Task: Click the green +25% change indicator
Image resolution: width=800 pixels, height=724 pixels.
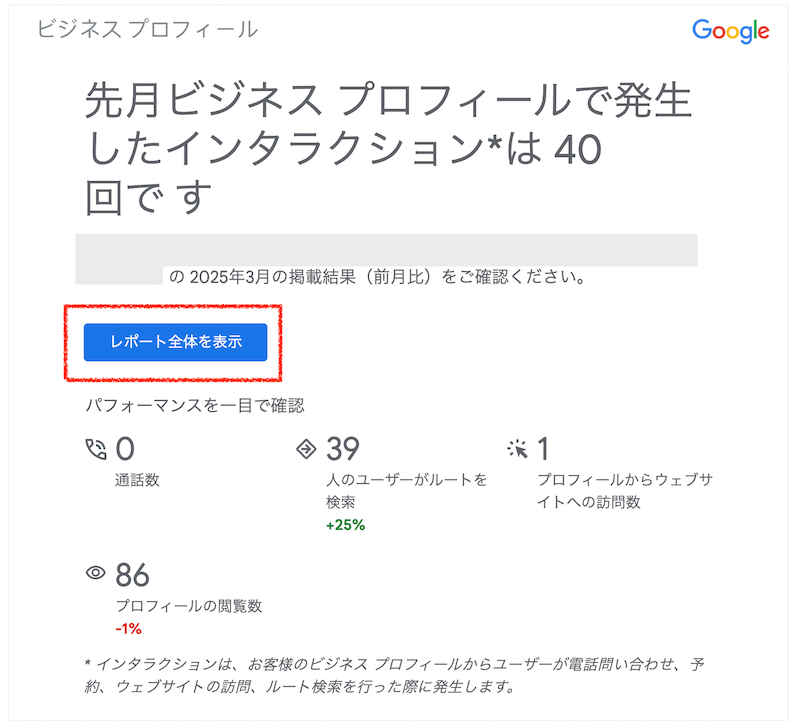Action: pyautogui.click(x=346, y=523)
